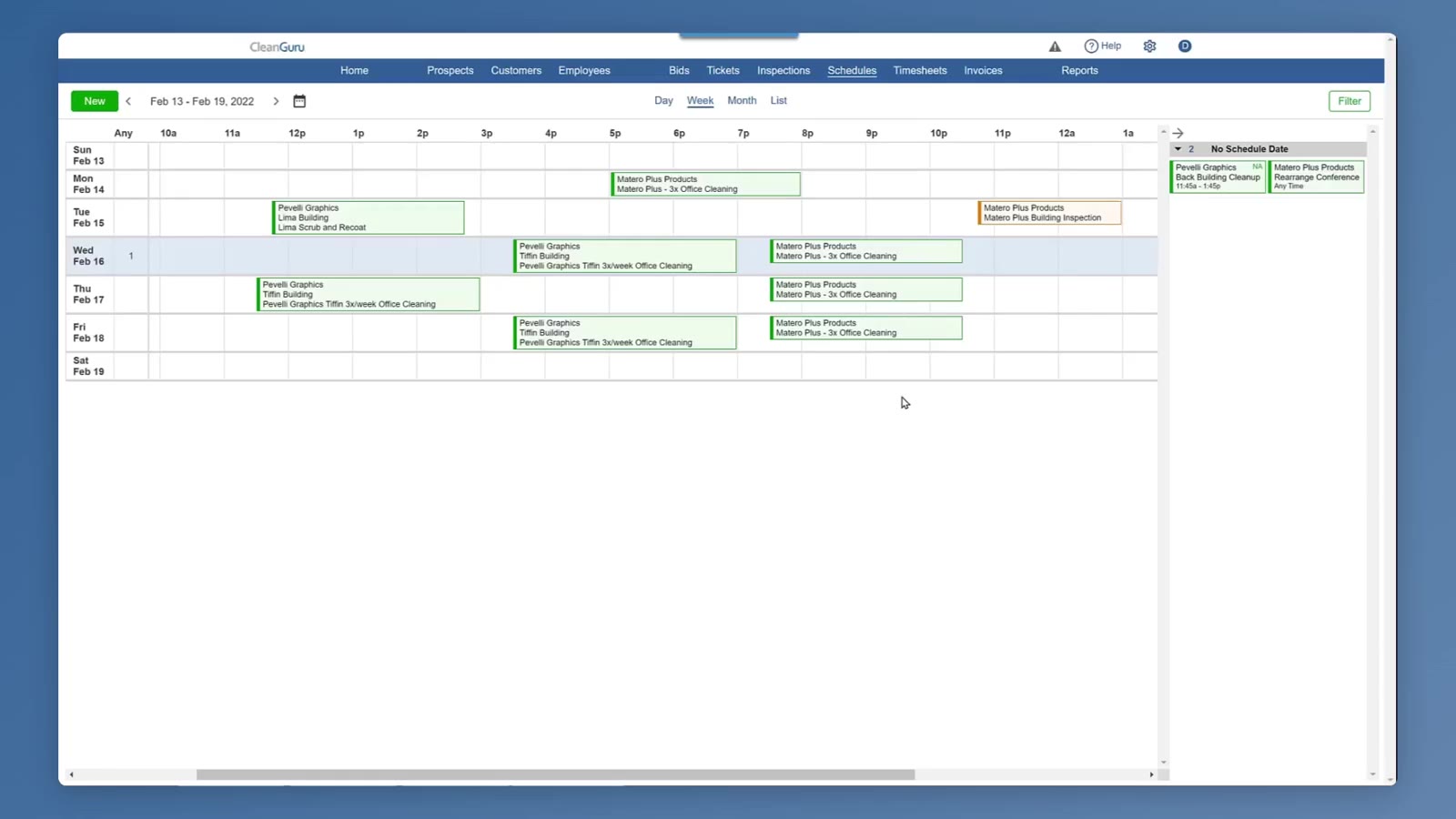Open Rearrange Conference unscheduled card

pos(1316,177)
